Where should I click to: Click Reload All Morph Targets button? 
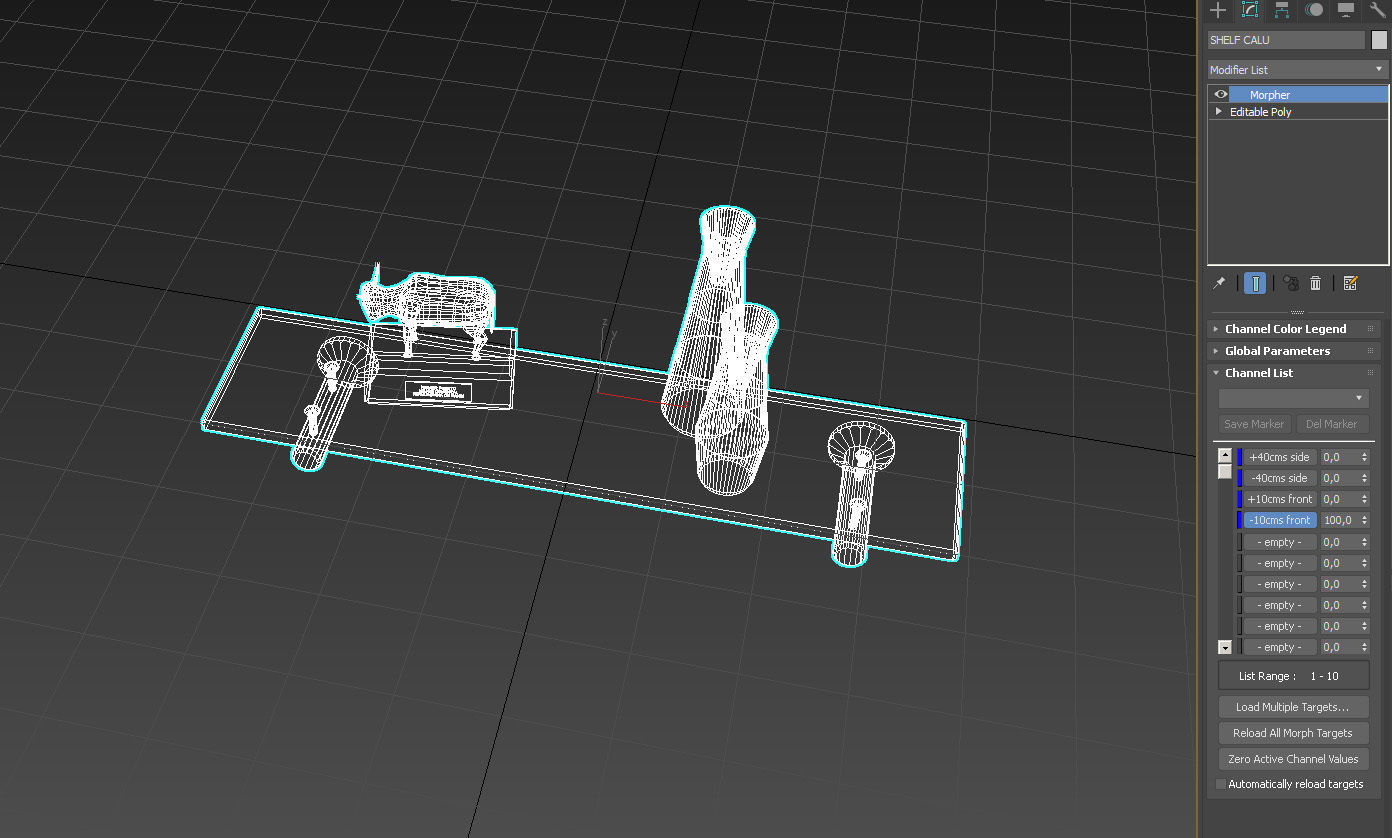coord(1293,733)
